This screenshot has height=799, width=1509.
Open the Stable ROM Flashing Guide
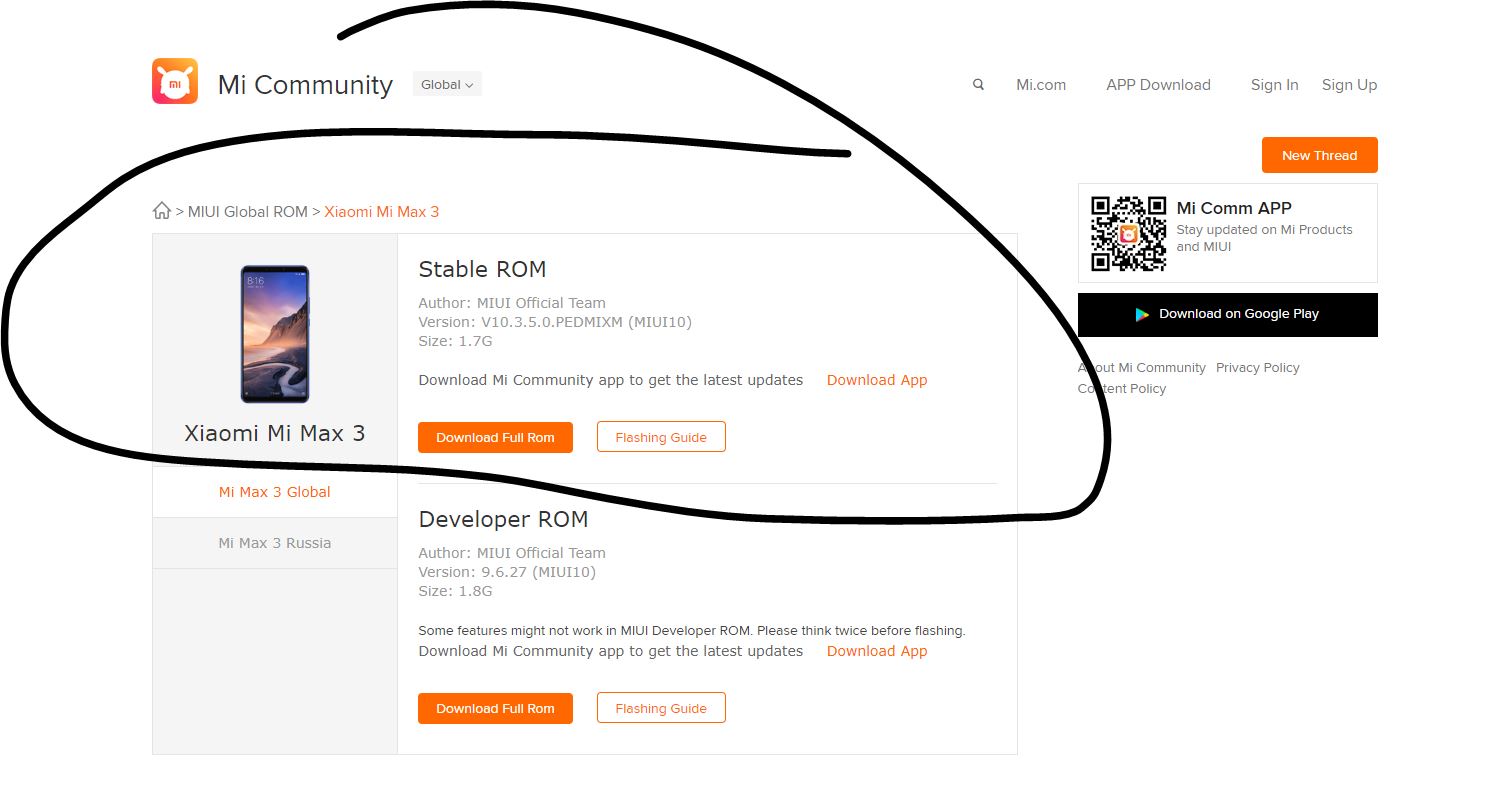(x=661, y=437)
